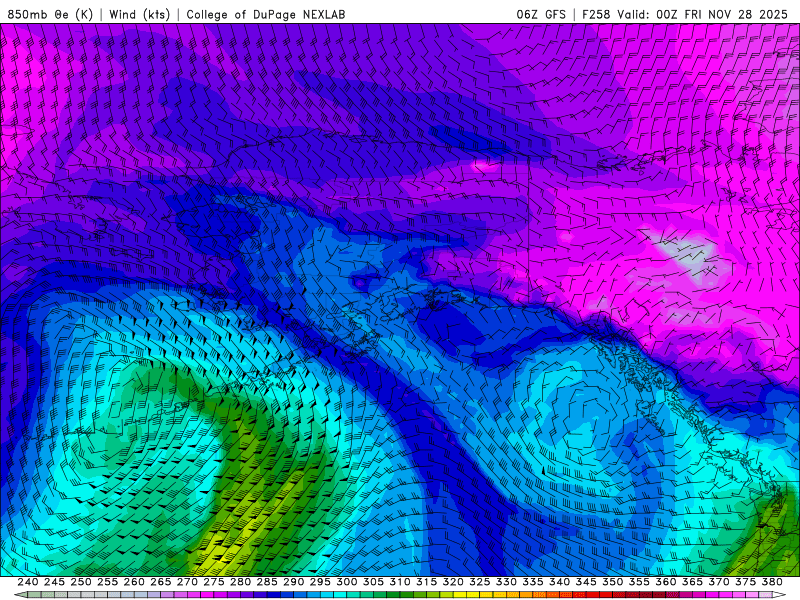Click the 345 value on the color scale
The image size is (800, 600).
click(x=586, y=582)
